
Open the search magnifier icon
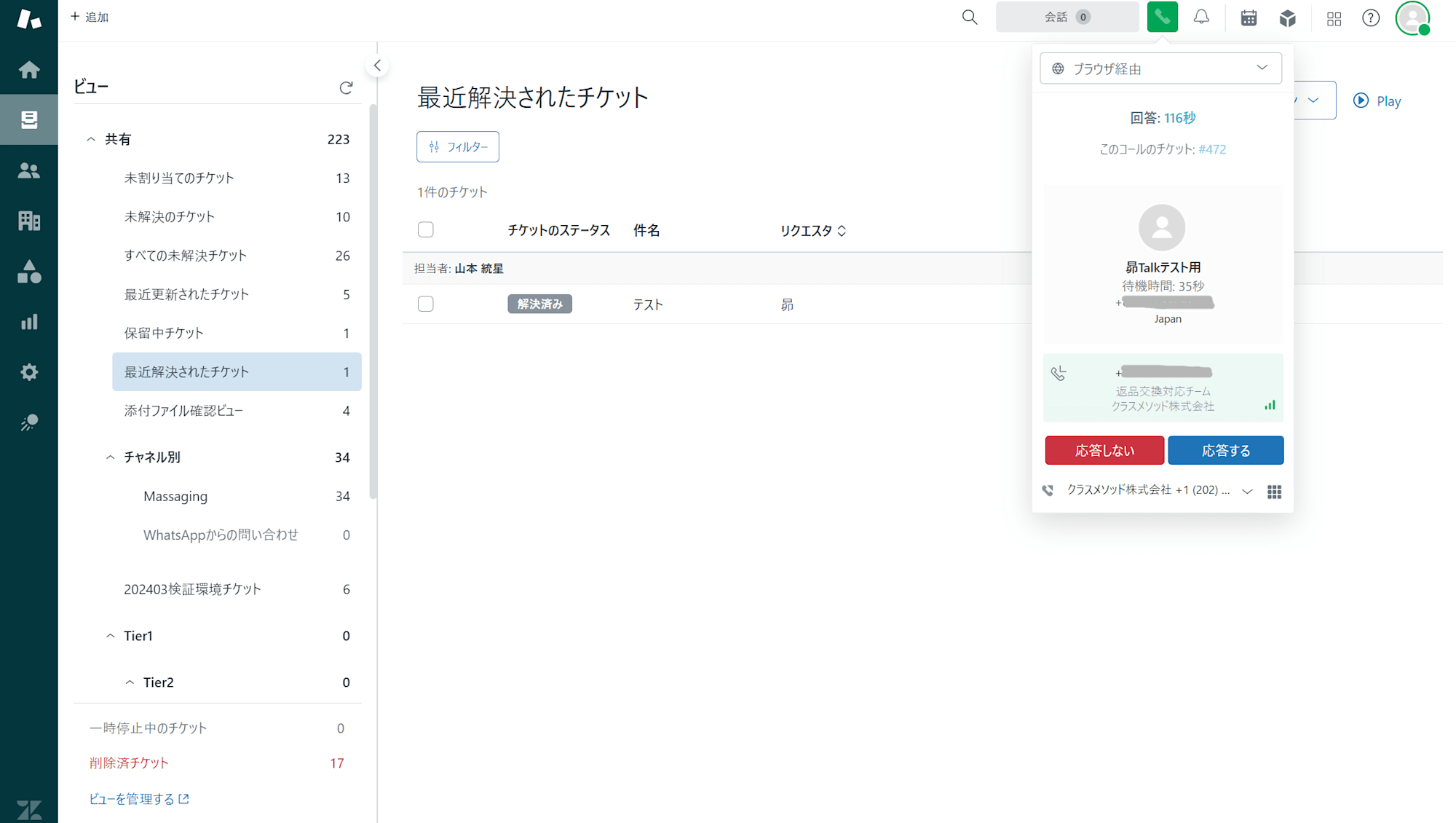pos(970,17)
